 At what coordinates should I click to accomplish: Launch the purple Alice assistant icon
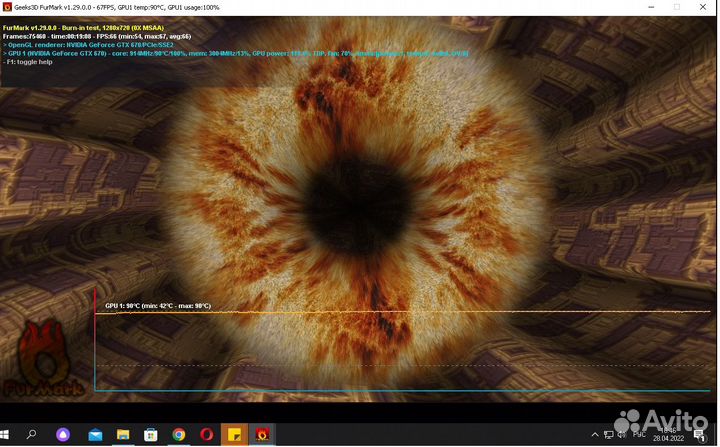click(x=63, y=435)
